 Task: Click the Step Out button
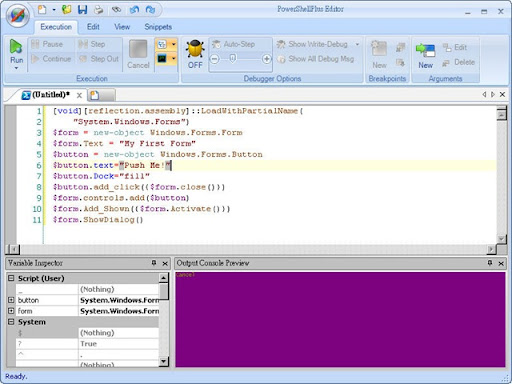(99, 59)
